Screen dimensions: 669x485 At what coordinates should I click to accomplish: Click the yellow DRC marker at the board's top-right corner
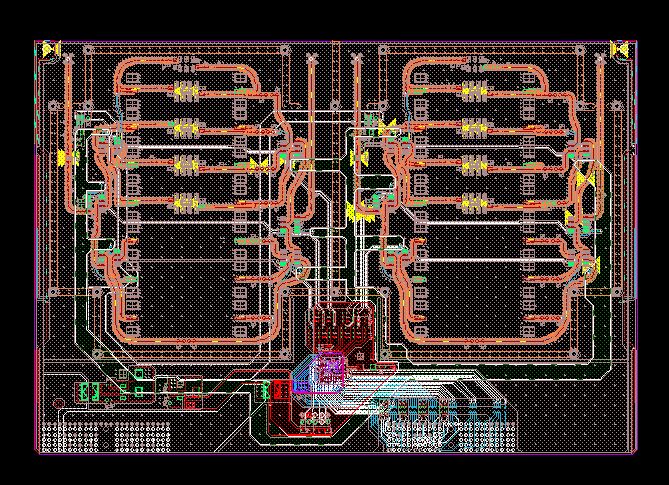coord(619,48)
